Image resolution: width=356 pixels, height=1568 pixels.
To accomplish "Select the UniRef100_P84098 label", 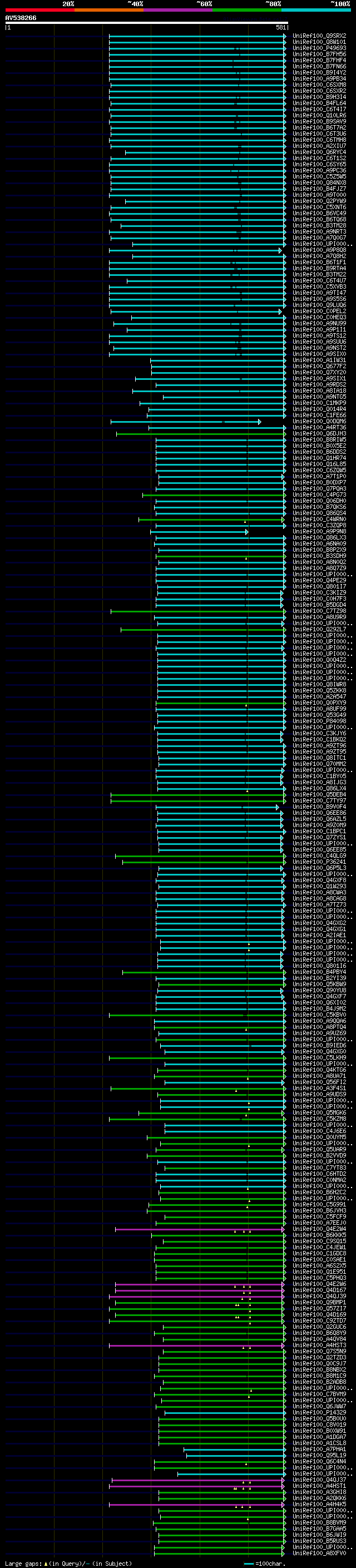I will pos(319,721).
